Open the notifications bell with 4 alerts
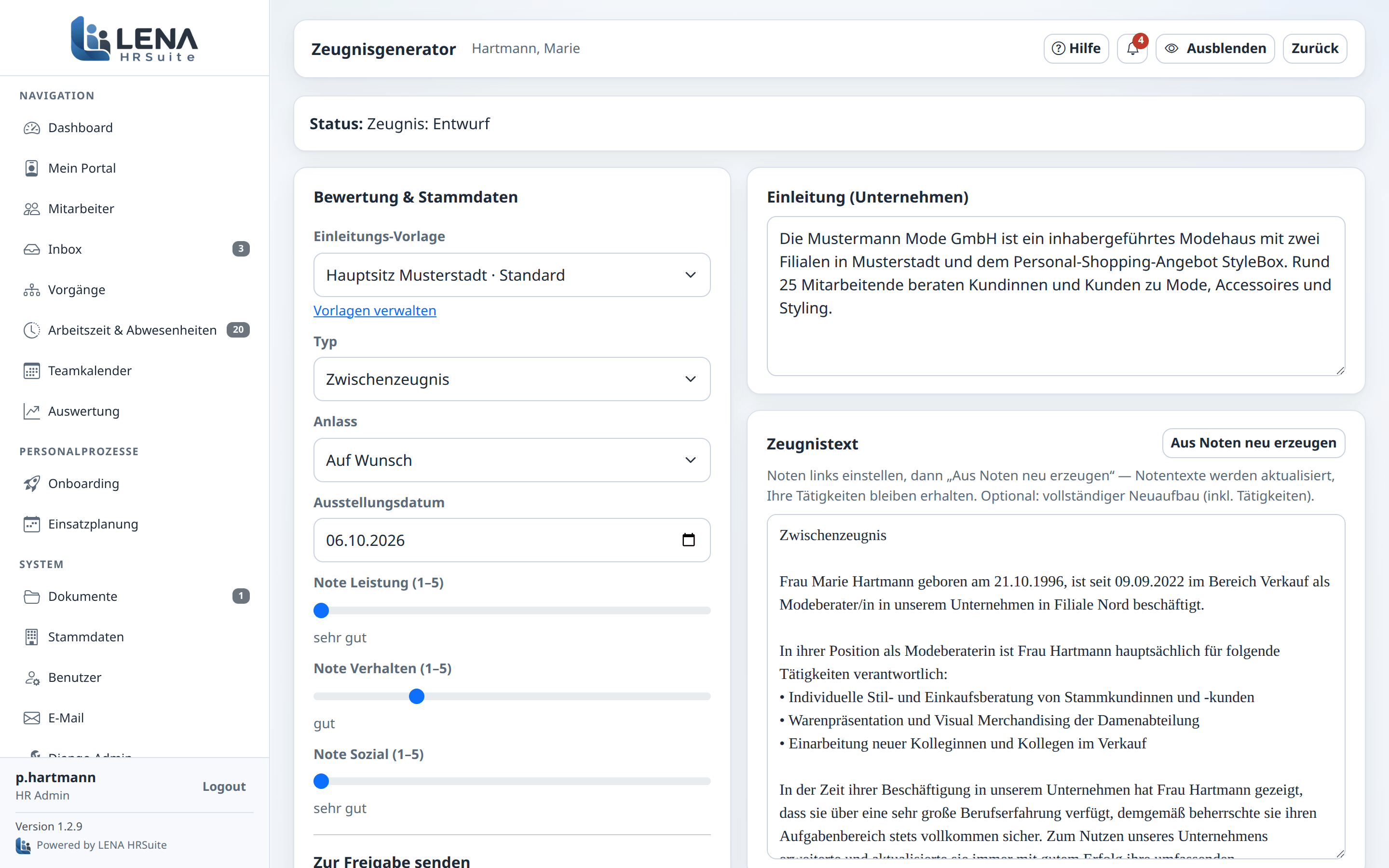This screenshot has width=1389, height=868. coord(1132,49)
